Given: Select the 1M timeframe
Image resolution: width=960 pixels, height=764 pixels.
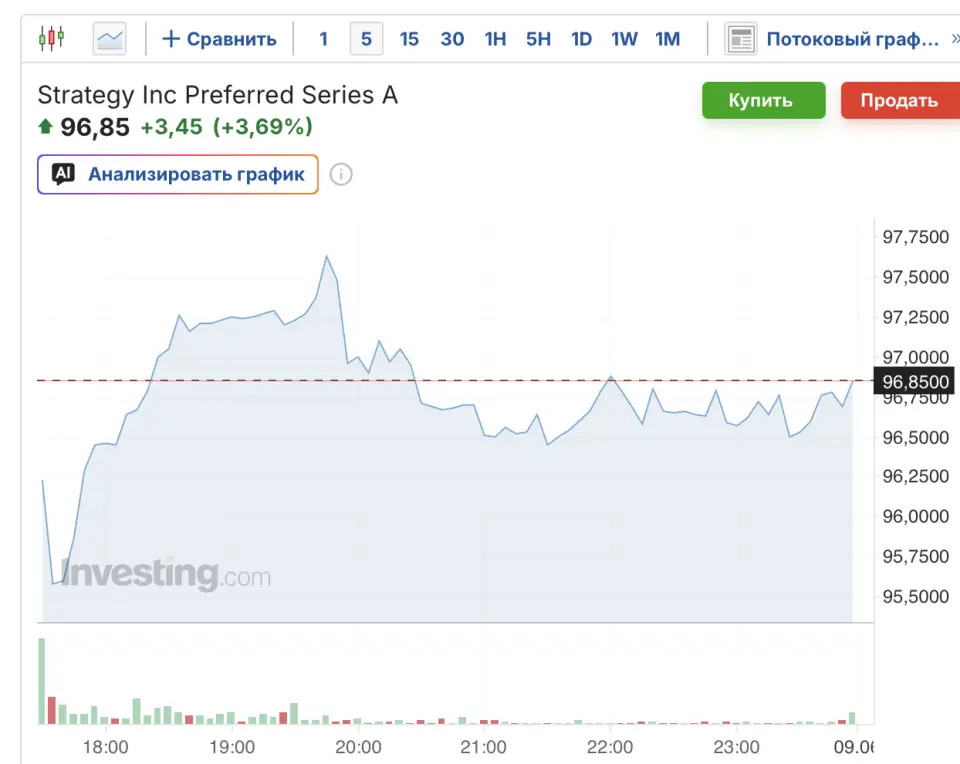Looking at the screenshot, I should pos(667,39).
